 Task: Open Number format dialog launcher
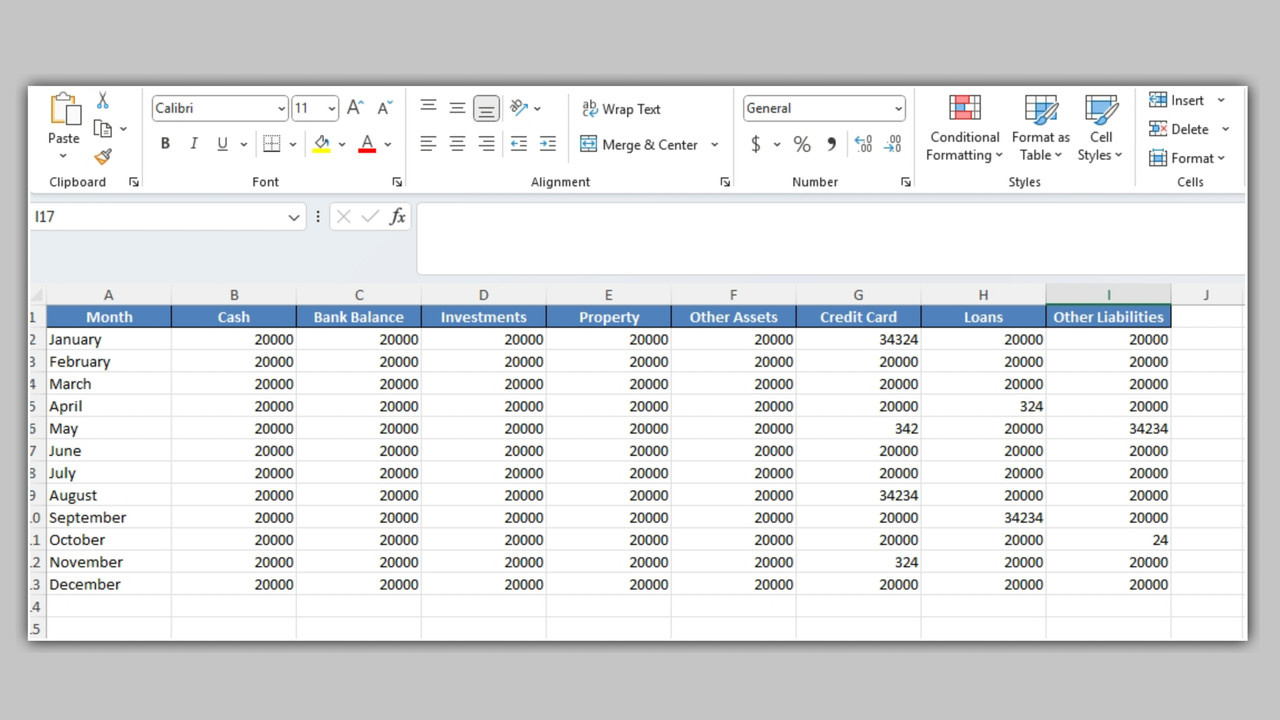(x=906, y=182)
